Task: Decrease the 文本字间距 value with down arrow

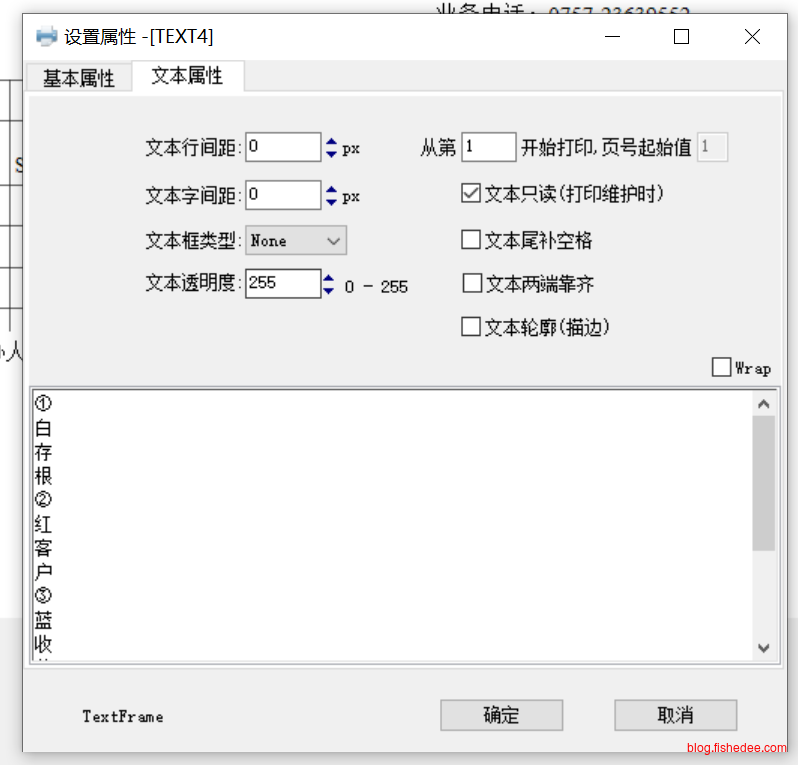Action: pyautogui.click(x=331, y=201)
